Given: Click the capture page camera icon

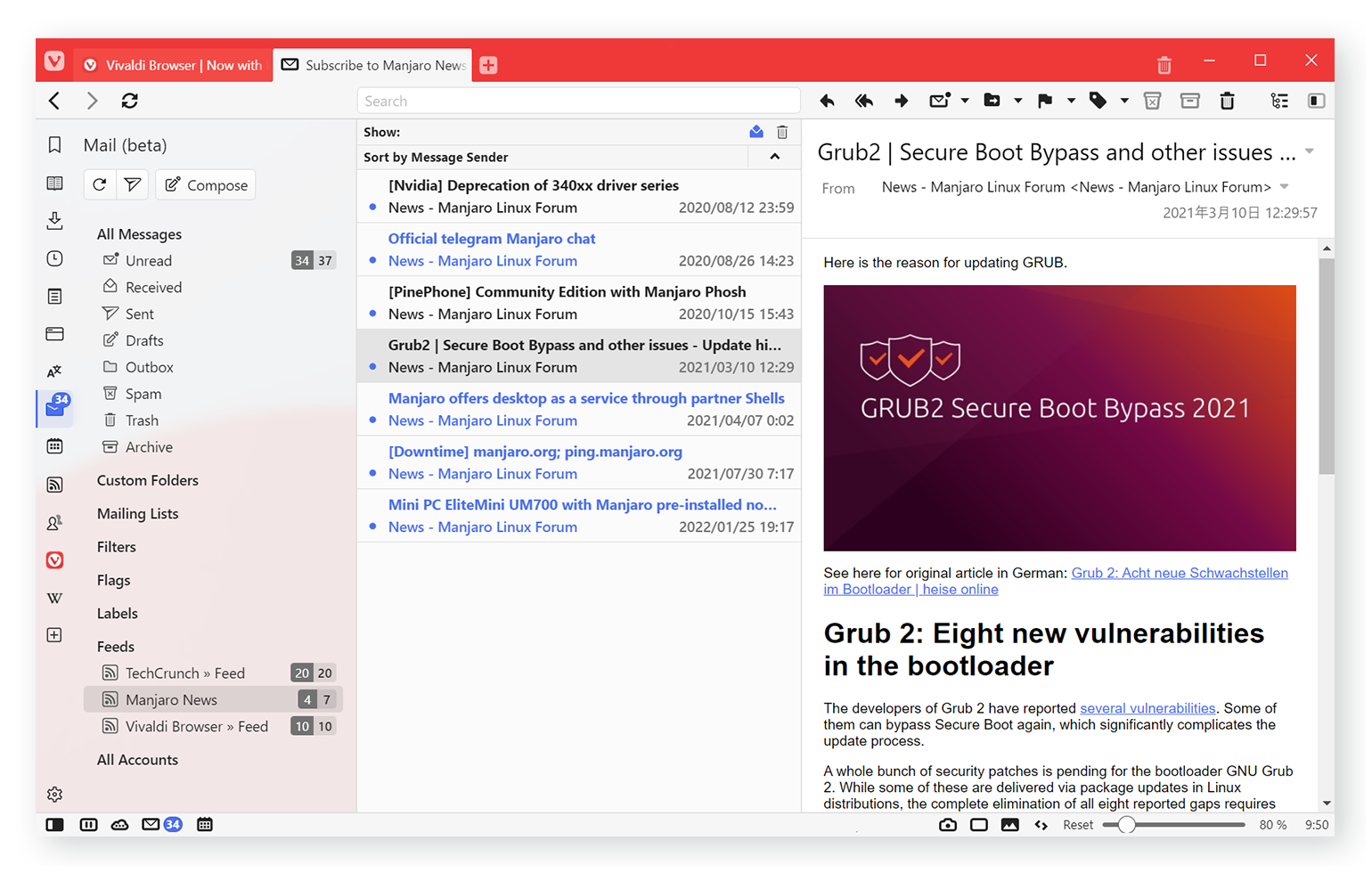Looking at the screenshot, I should pyautogui.click(x=947, y=825).
